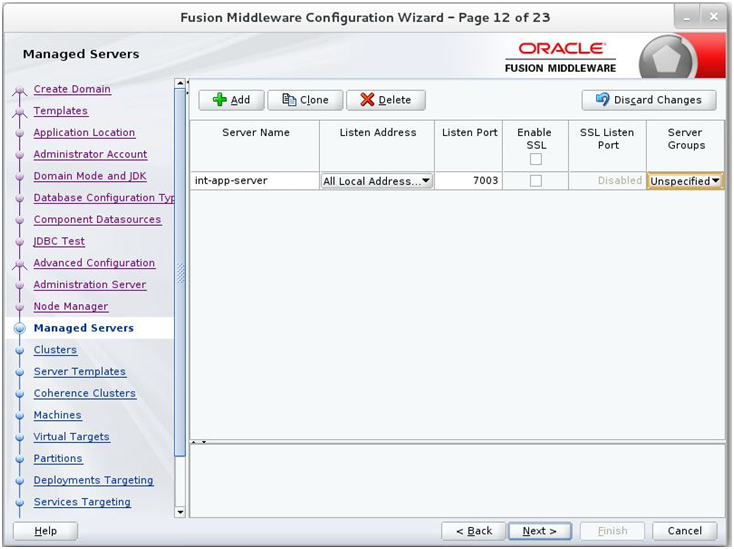Open Administrator Account step

tap(90, 154)
